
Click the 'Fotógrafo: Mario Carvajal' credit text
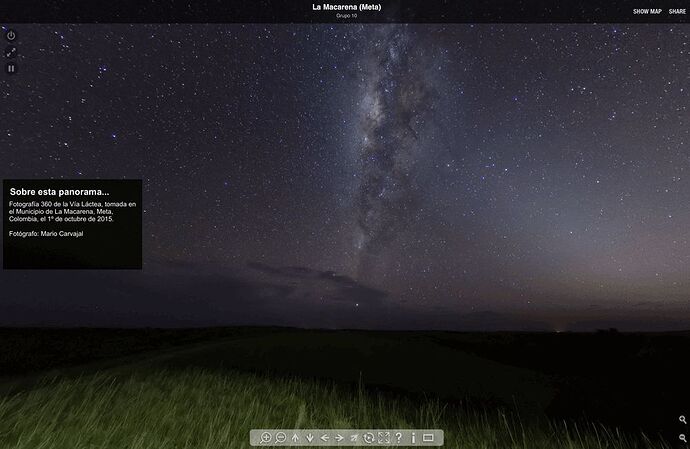46,234
